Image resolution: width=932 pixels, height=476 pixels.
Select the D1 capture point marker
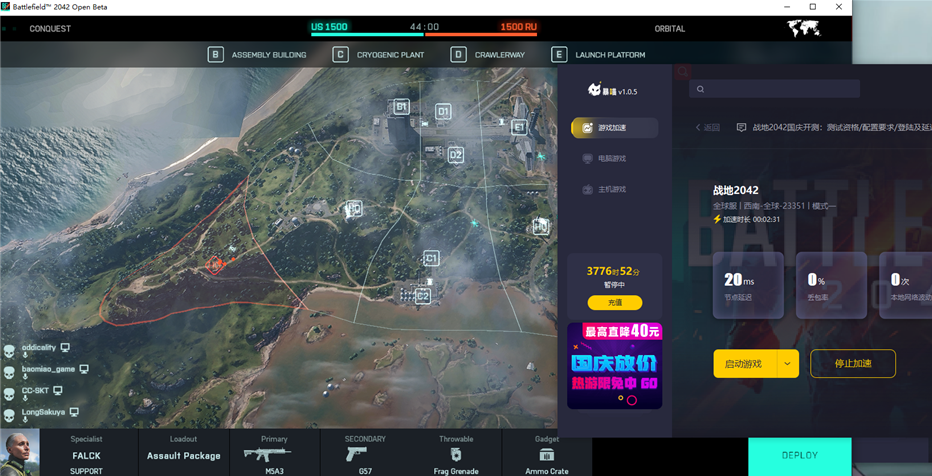click(443, 111)
